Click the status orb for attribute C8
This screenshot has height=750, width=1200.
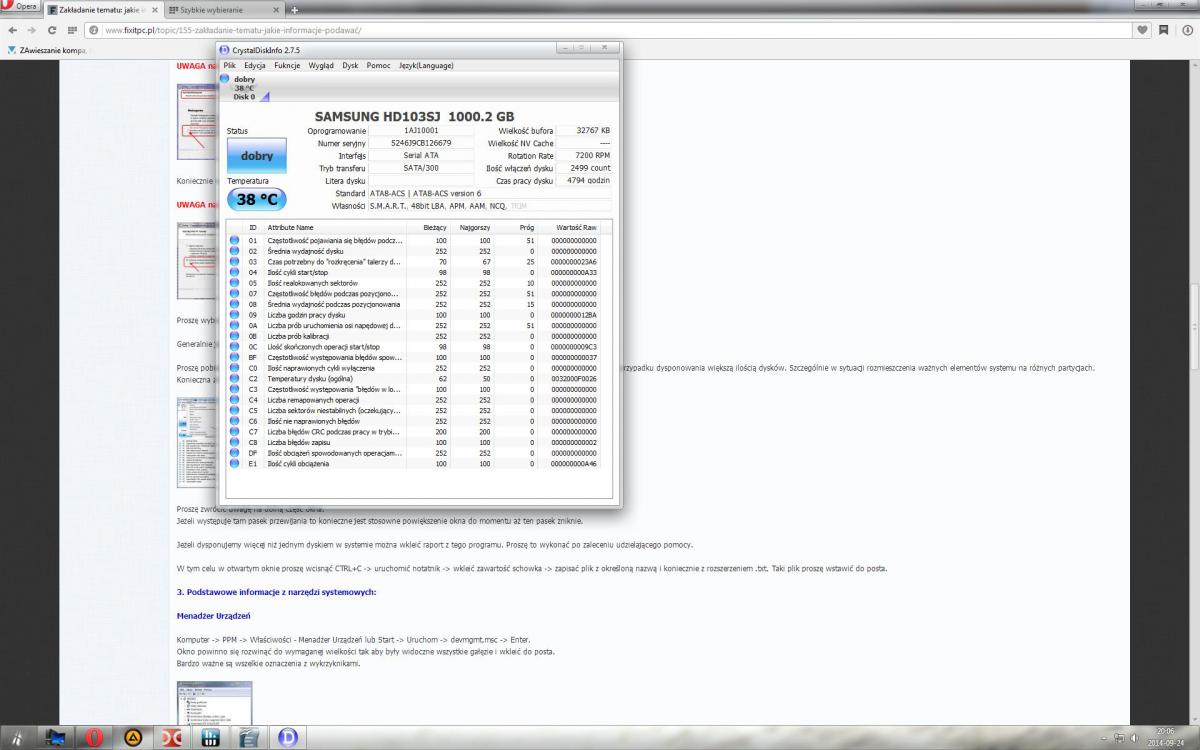tap(234, 443)
